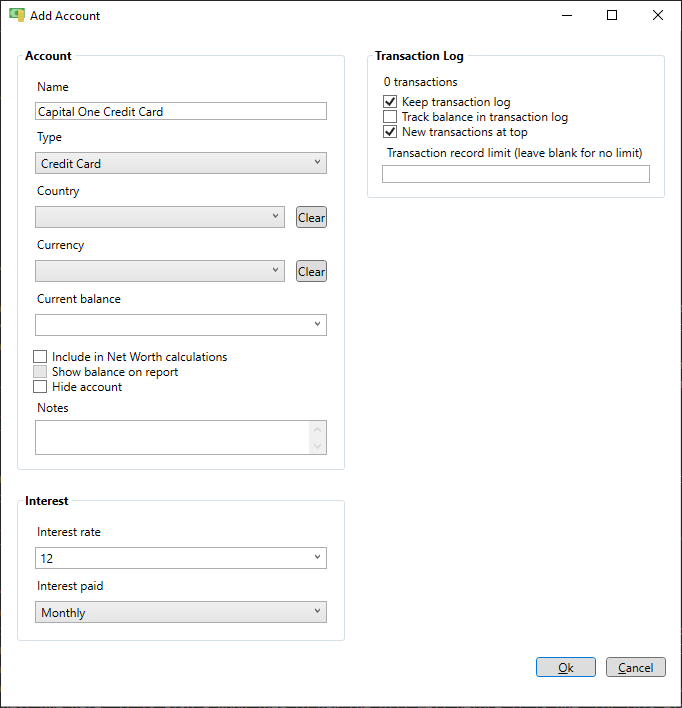The width and height of the screenshot is (682, 708).
Task: Clear the Currency selection
Action: (x=311, y=271)
